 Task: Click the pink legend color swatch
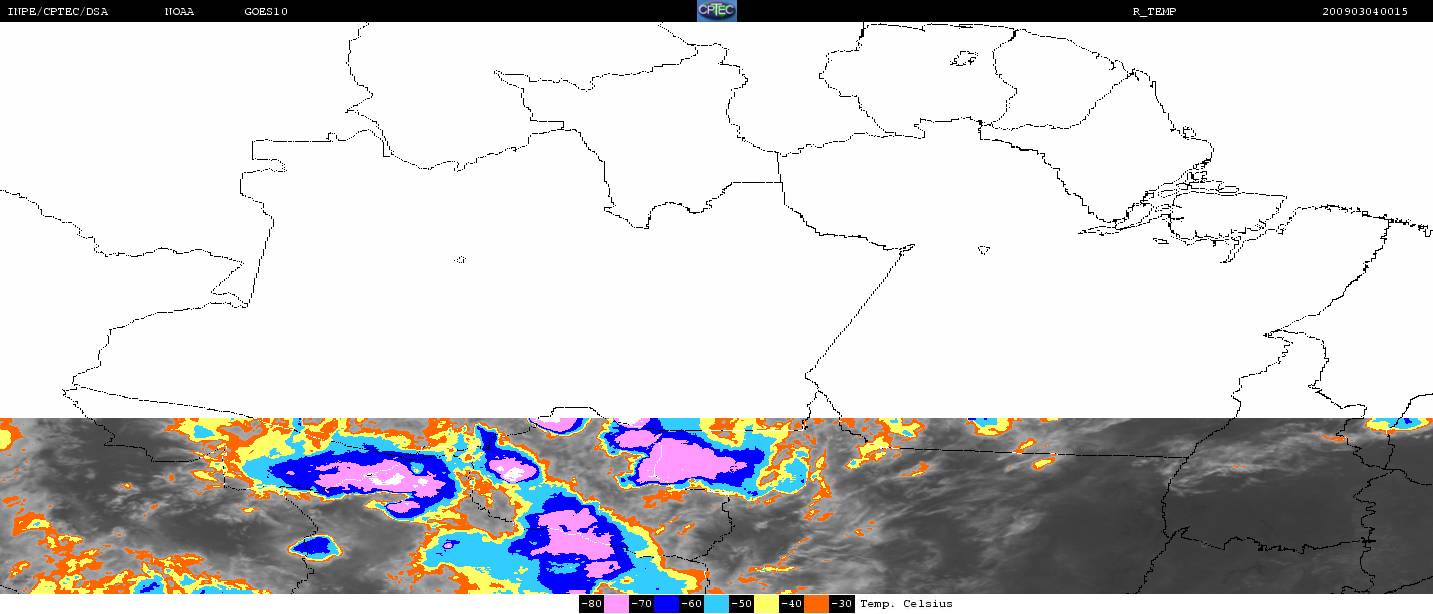pyautogui.click(x=617, y=604)
